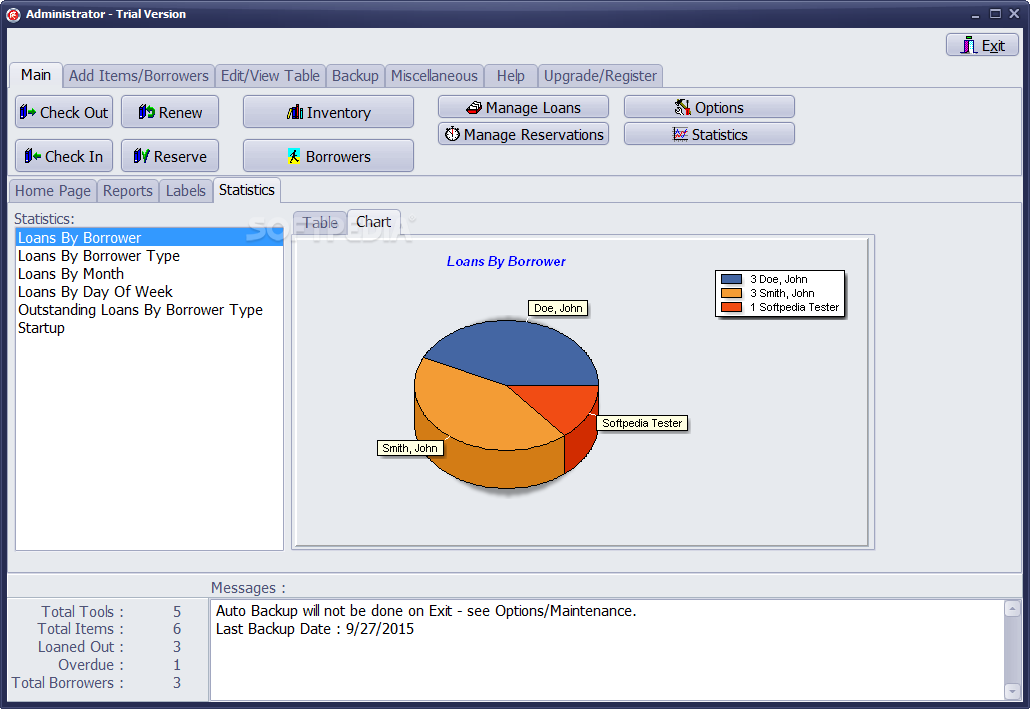The image size is (1030, 709).
Task: Select the Statistics sub-tab
Action: tap(247, 190)
